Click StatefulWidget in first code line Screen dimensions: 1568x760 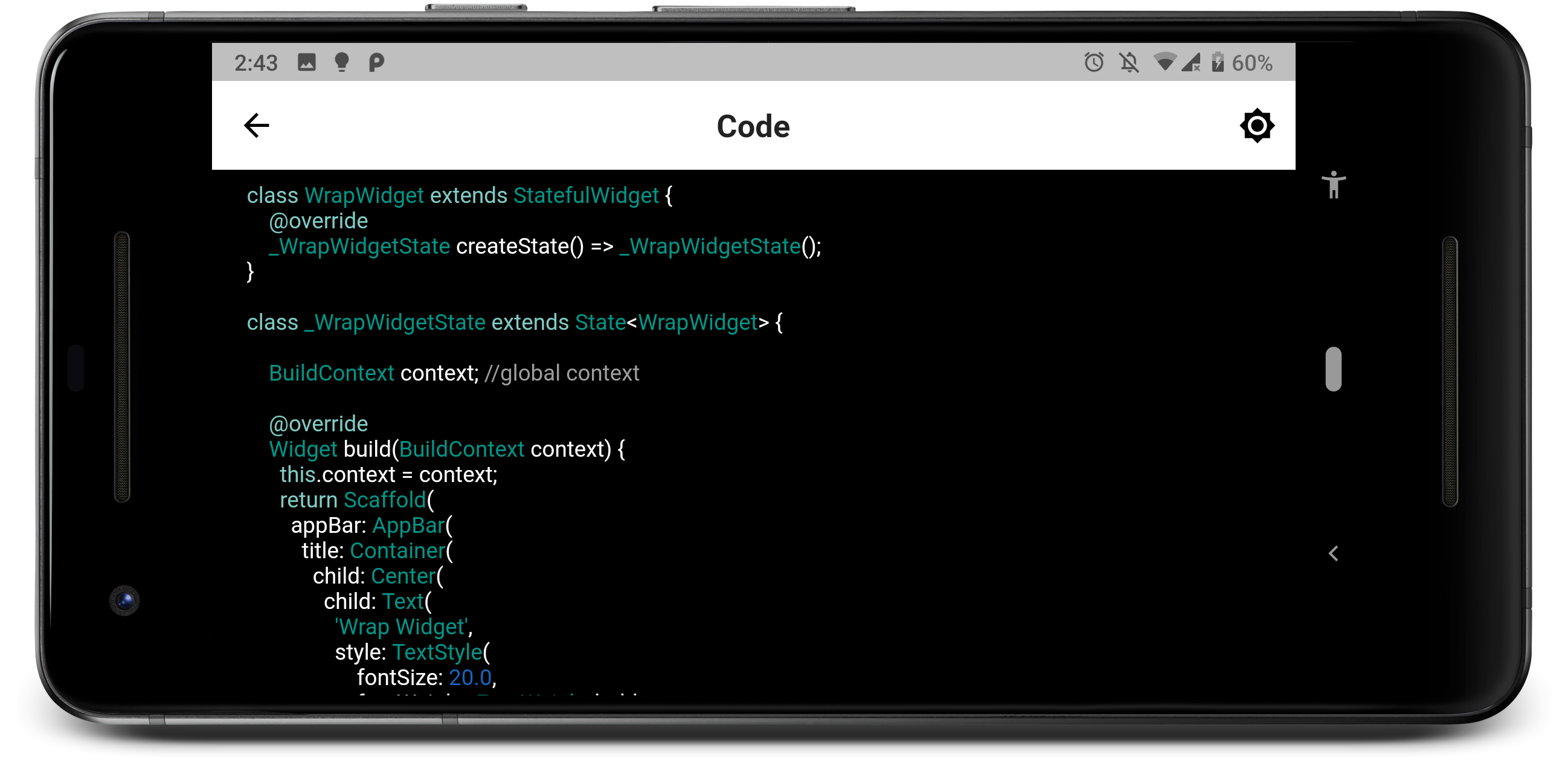pyautogui.click(x=585, y=196)
